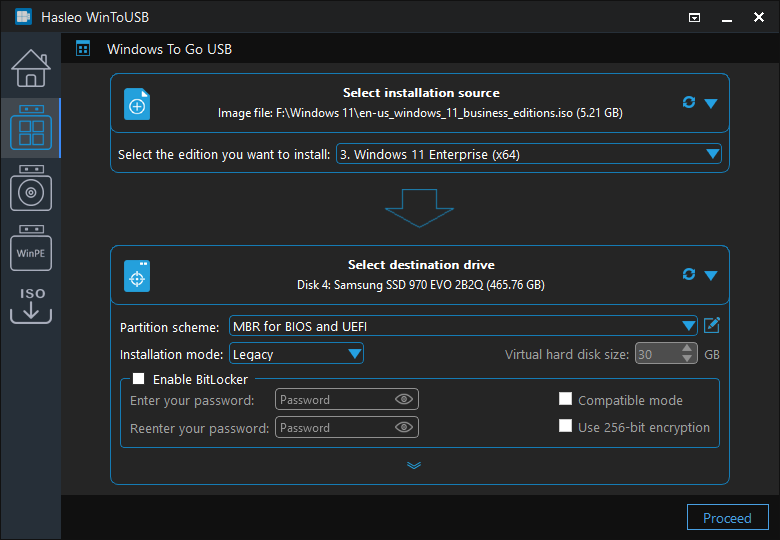The width and height of the screenshot is (780, 540).
Task: Click the image file path text
Action: pos(420,113)
